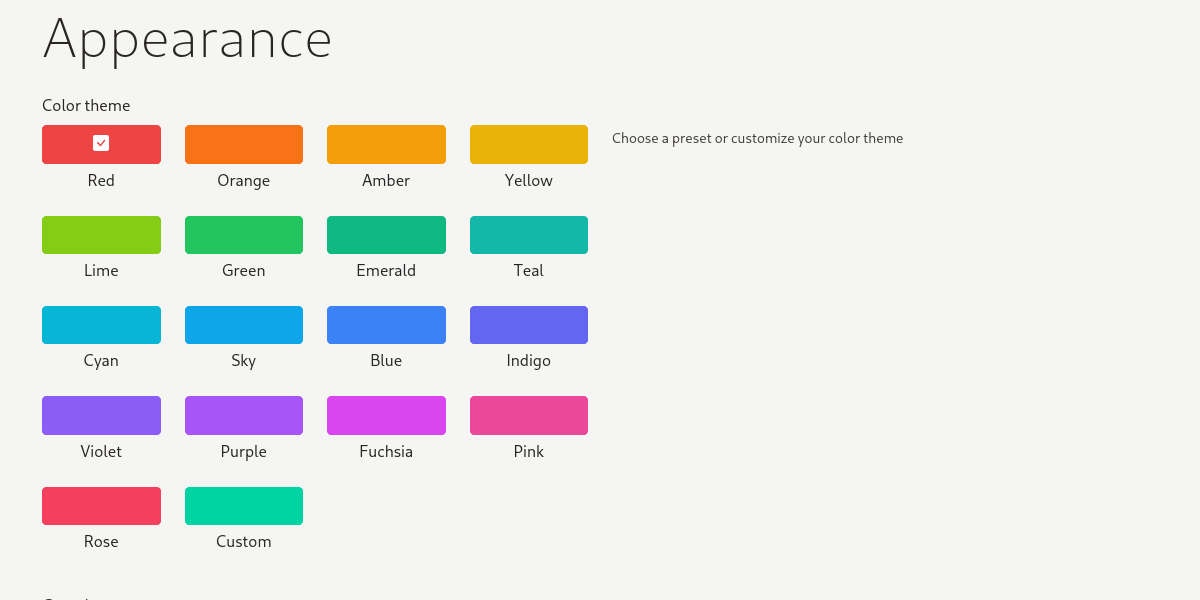The height and width of the screenshot is (600, 1200).
Task: Select the Blue theme preset
Action: pos(386,325)
